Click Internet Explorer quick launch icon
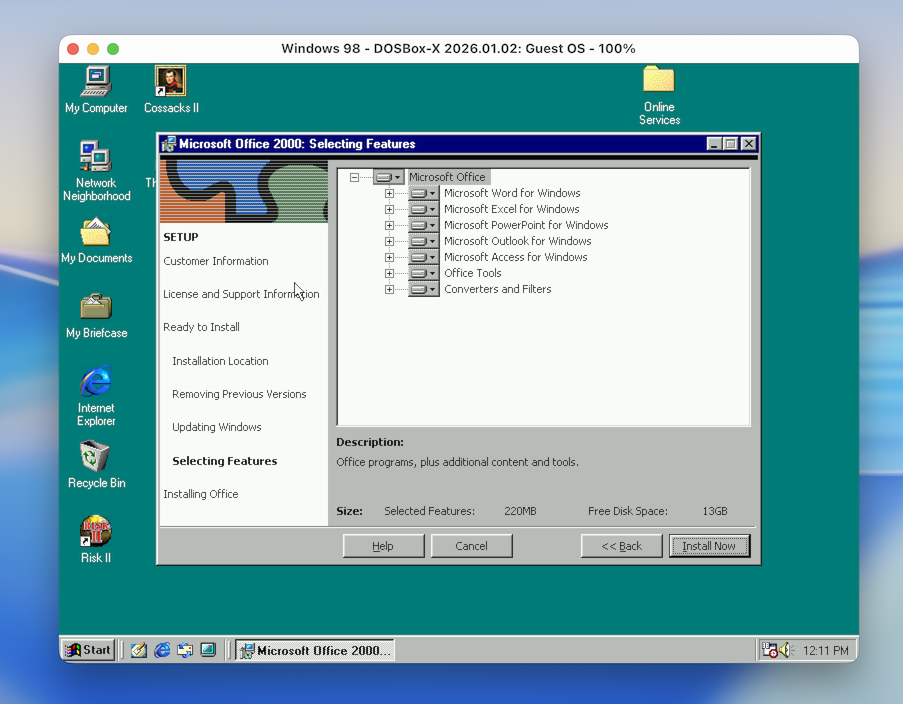 tap(162, 650)
